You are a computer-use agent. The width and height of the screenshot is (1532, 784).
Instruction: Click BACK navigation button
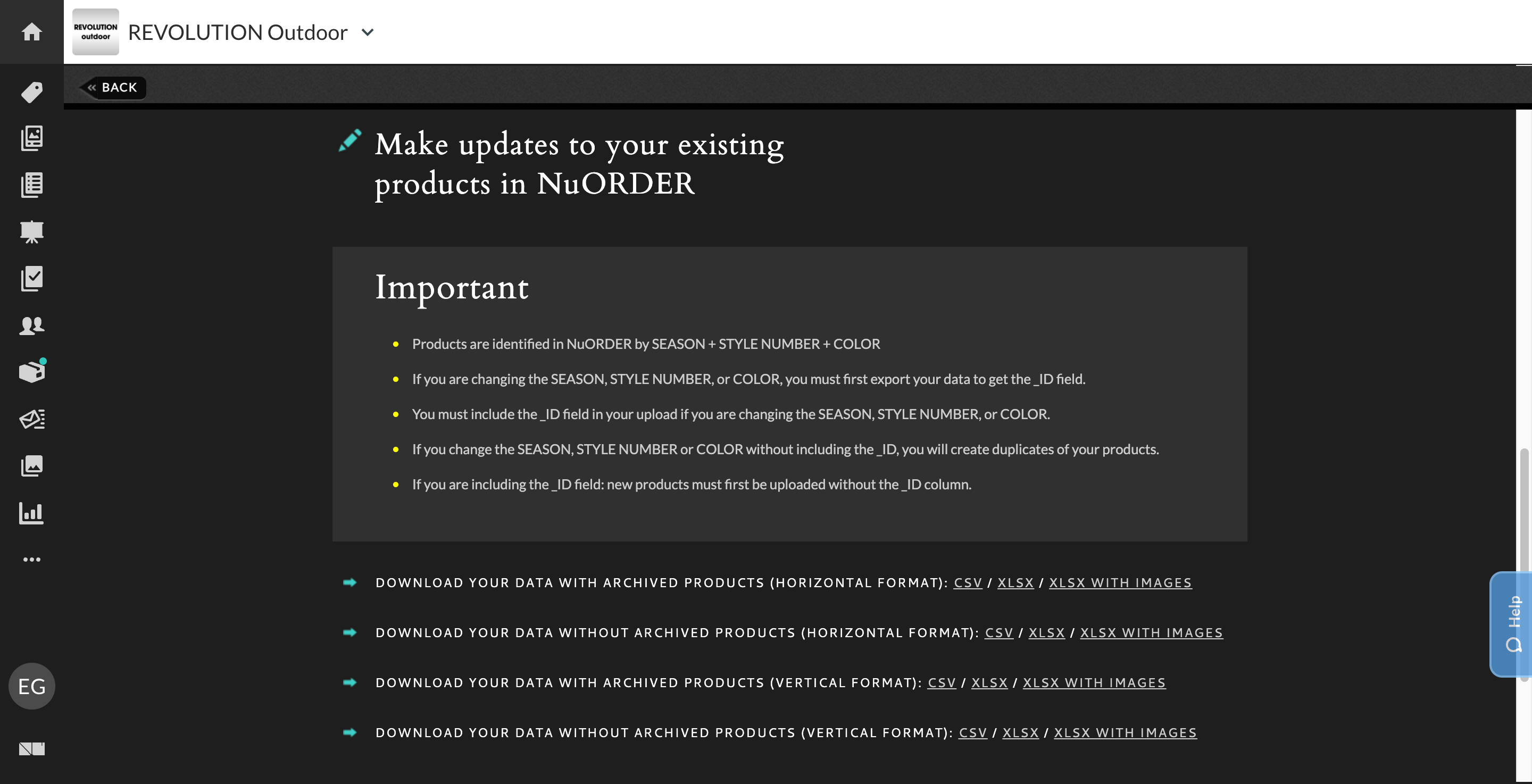[x=111, y=88]
